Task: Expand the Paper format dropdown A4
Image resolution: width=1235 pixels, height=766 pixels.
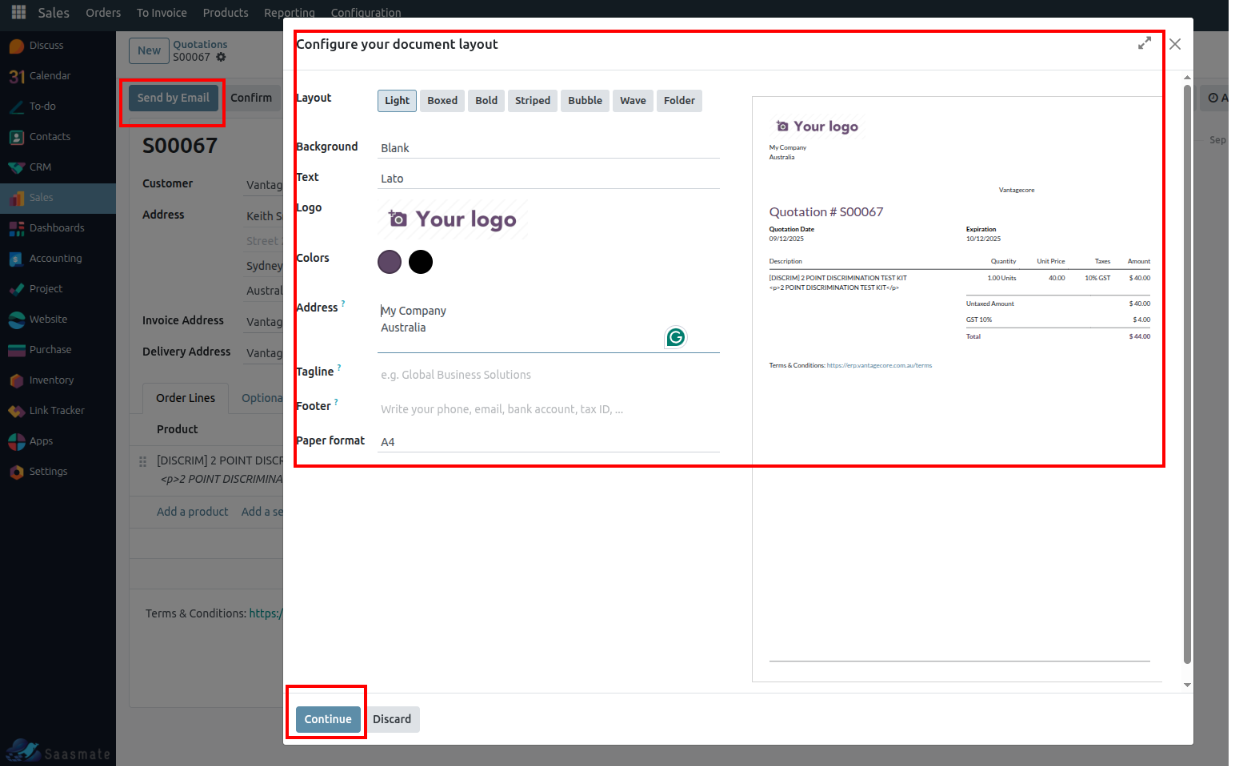Action: coord(547,441)
